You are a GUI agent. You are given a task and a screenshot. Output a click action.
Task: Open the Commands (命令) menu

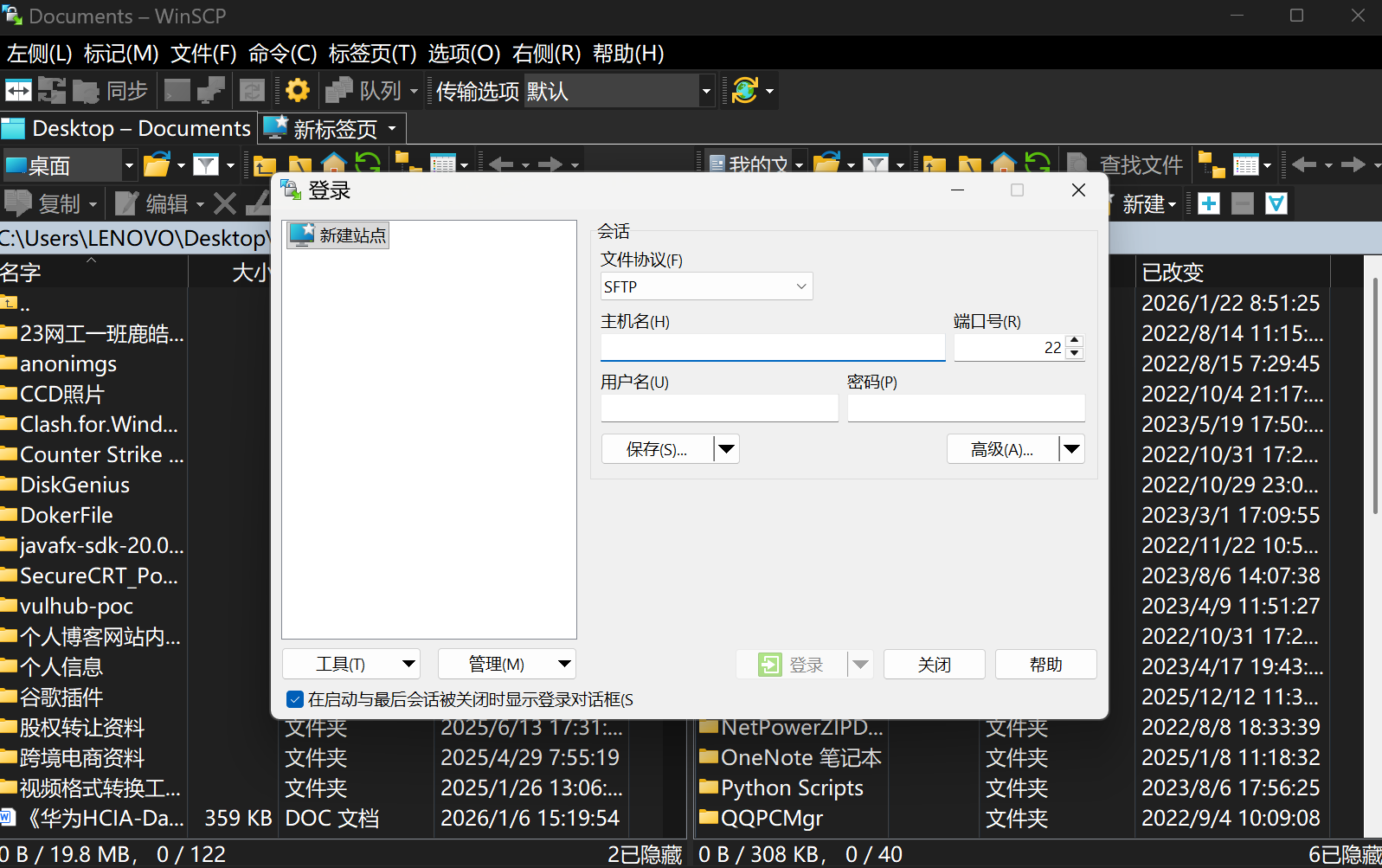282,54
